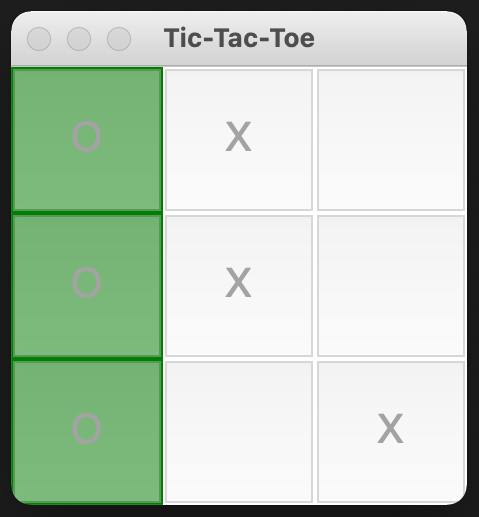This screenshot has width=479, height=517.
Task: Minimize the Tic-Tac-Toe window
Action: (x=79, y=39)
